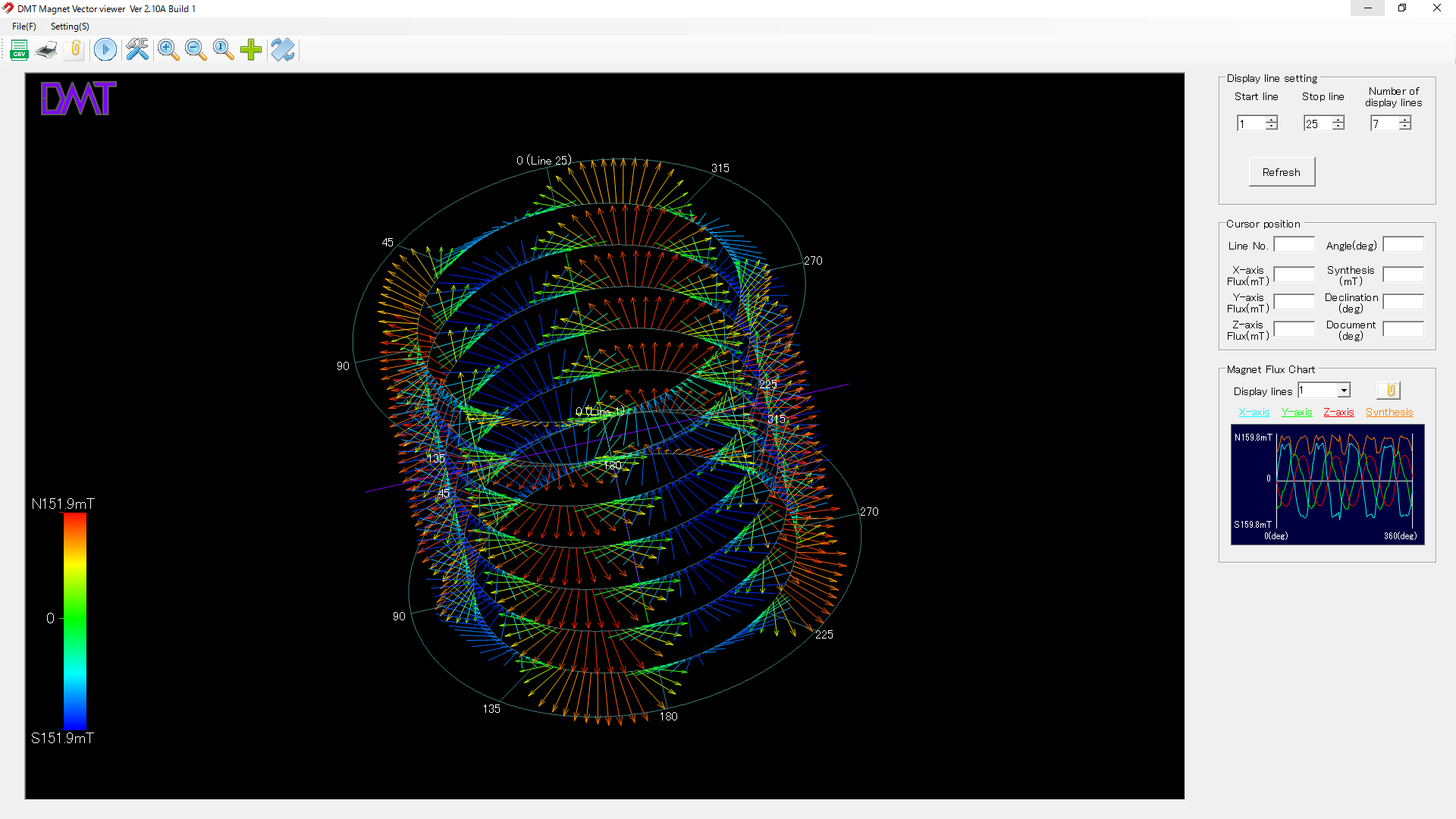Toggle the Synthesis chart link
Screen dimensions: 1456x819
(x=1389, y=412)
